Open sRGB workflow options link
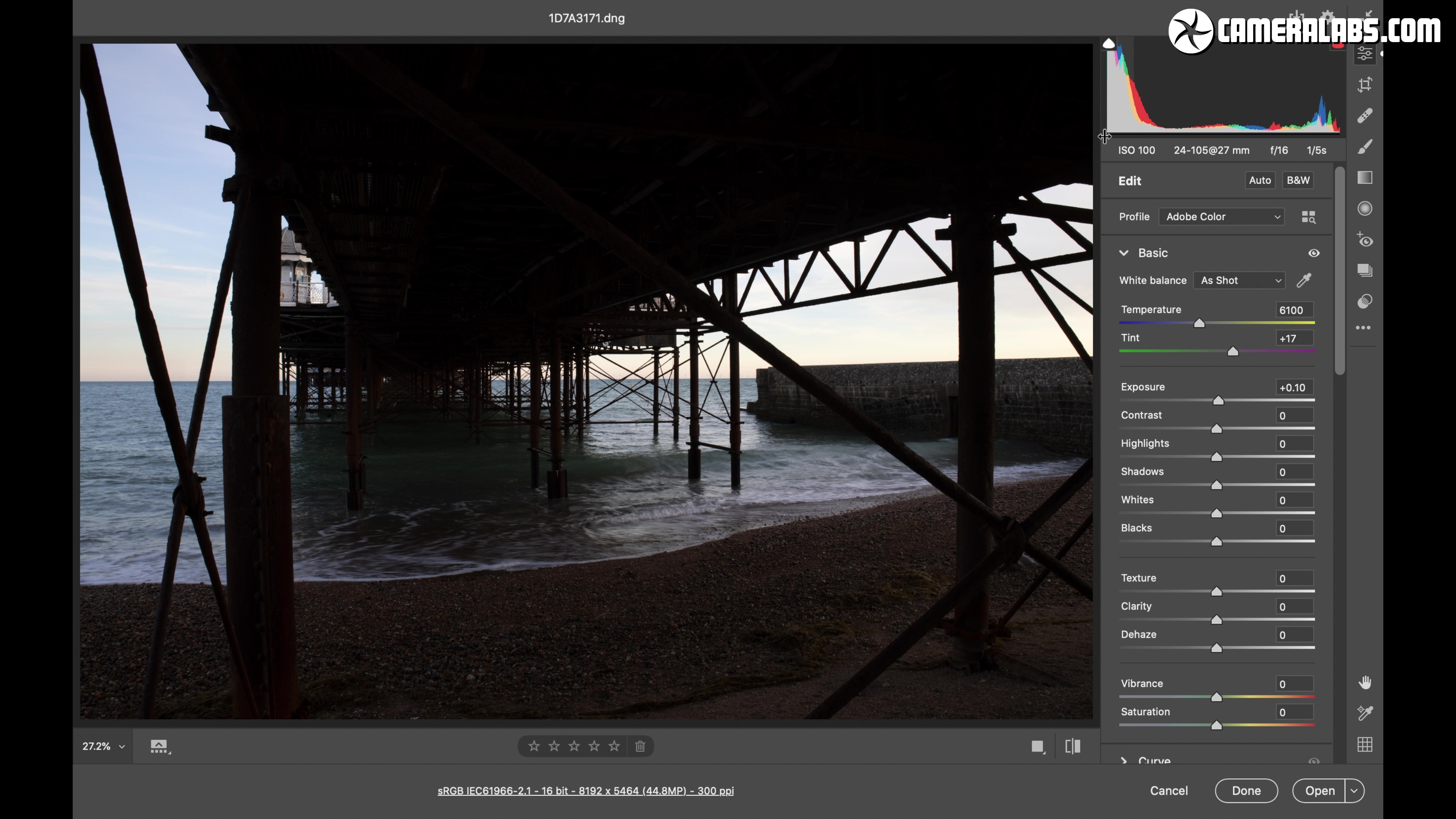 click(x=585, y=791)
